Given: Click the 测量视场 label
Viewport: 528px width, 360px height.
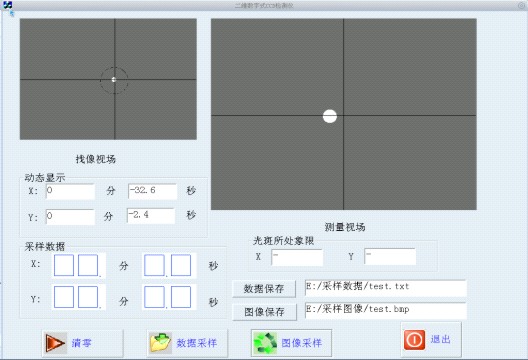Looking at the screenshot, I should pos(345,227).
